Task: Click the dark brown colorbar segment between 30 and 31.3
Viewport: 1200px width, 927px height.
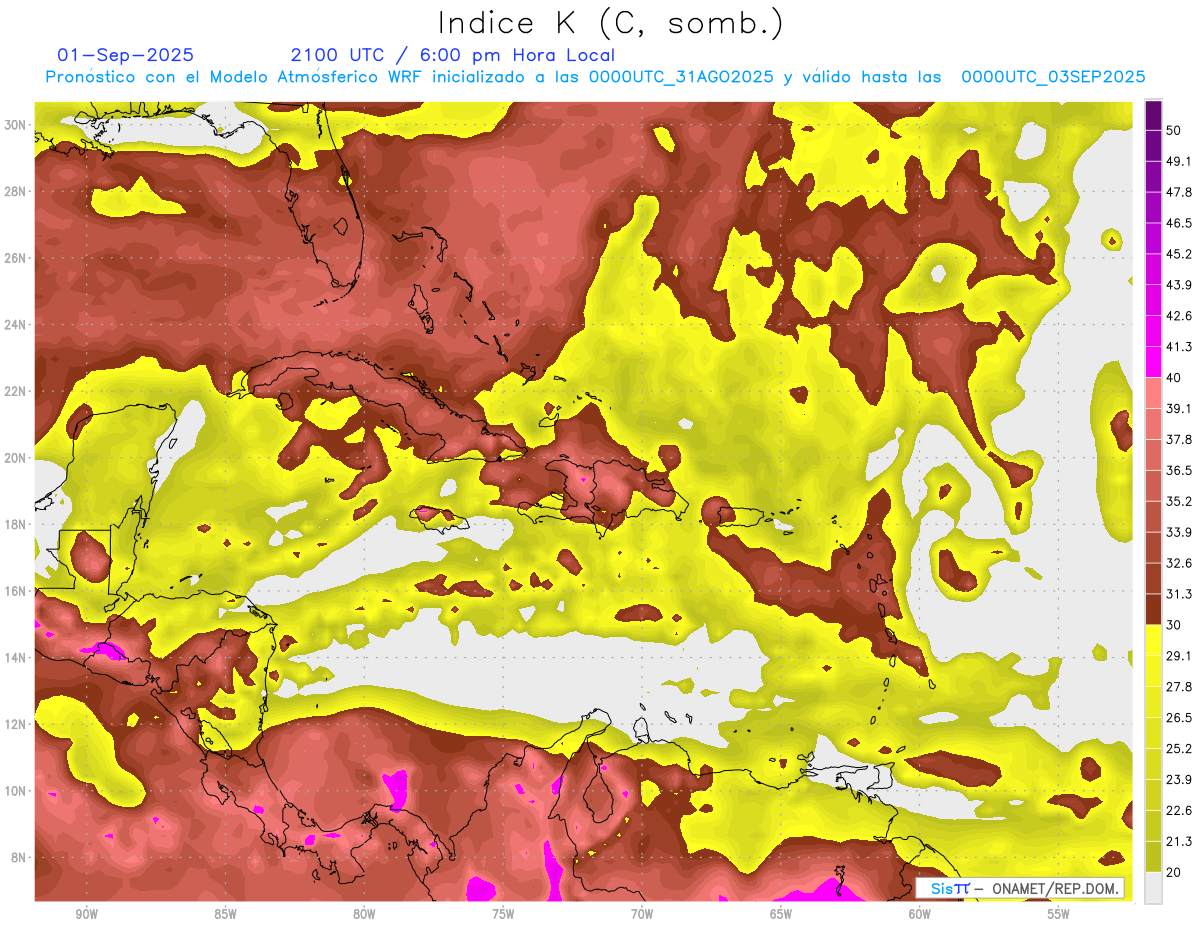Action: 1153,610
